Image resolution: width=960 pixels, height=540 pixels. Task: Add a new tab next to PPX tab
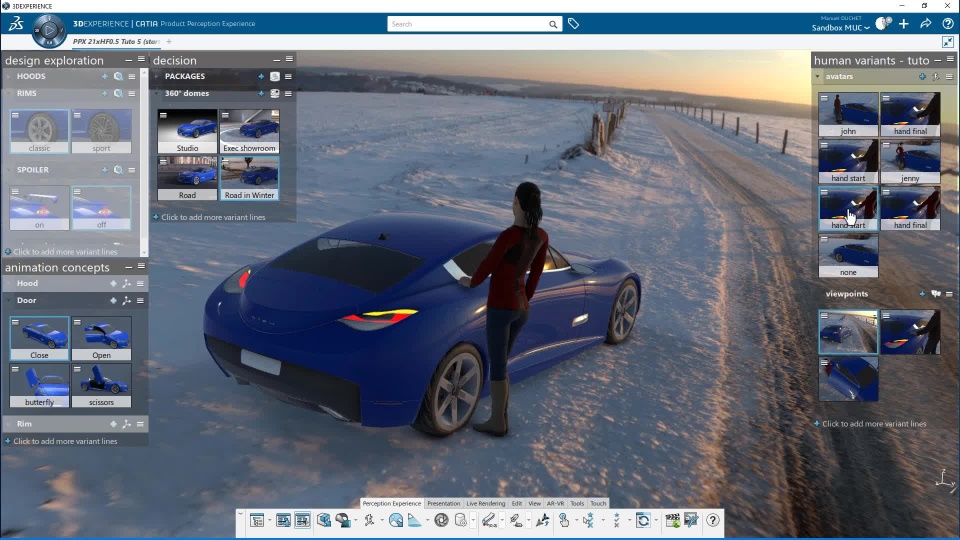[169, 42]
